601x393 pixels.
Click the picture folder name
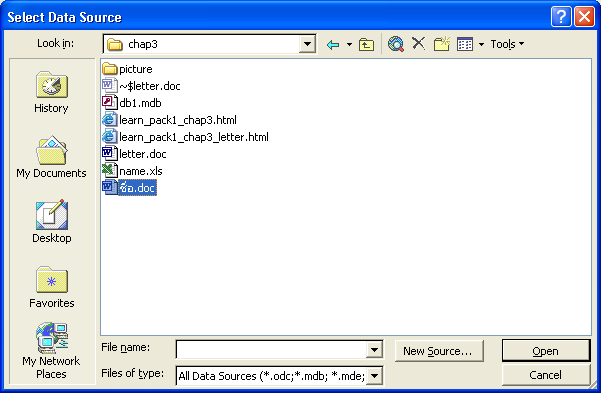coord(136,69)
